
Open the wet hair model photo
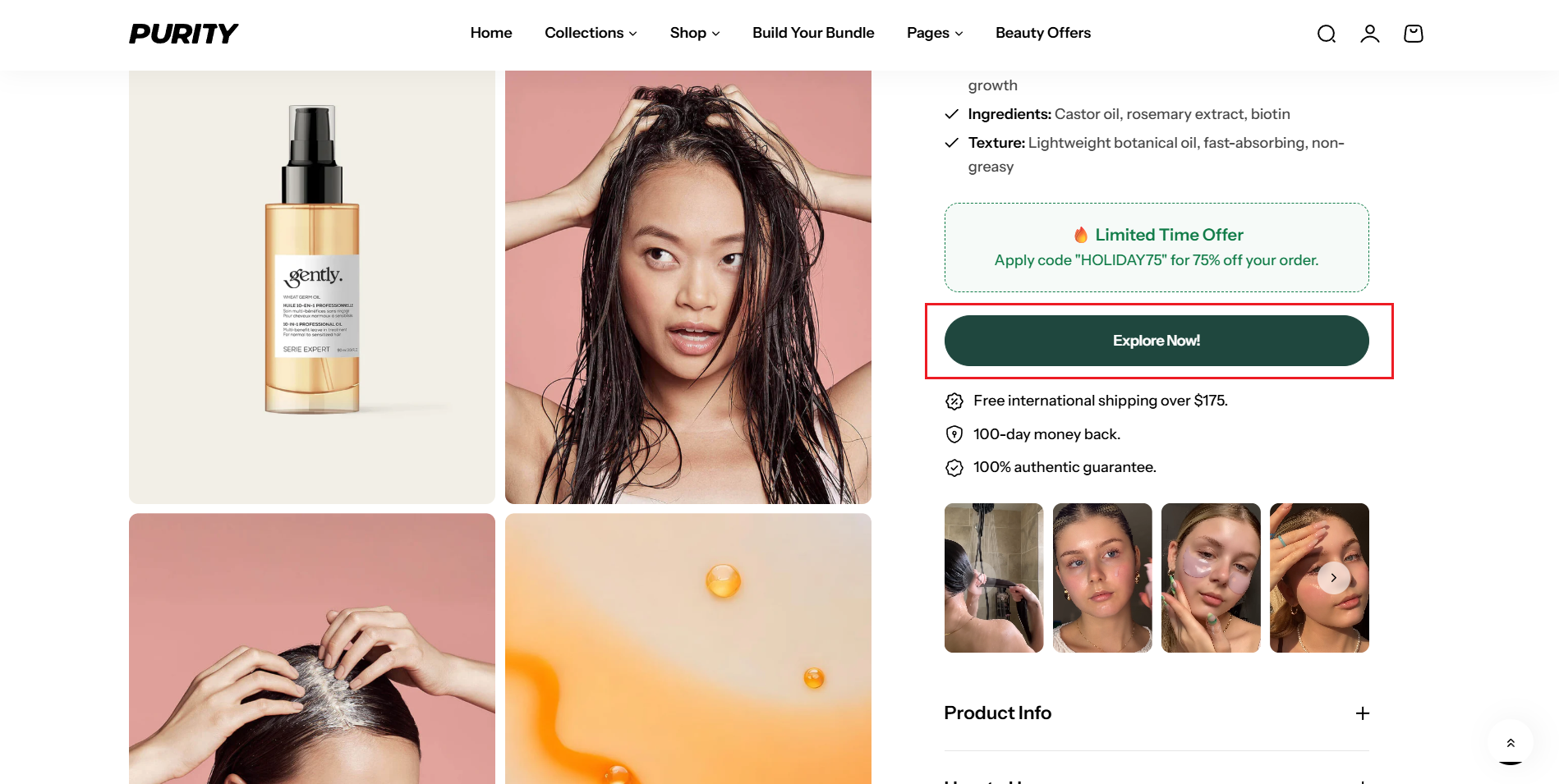[688, 287]
